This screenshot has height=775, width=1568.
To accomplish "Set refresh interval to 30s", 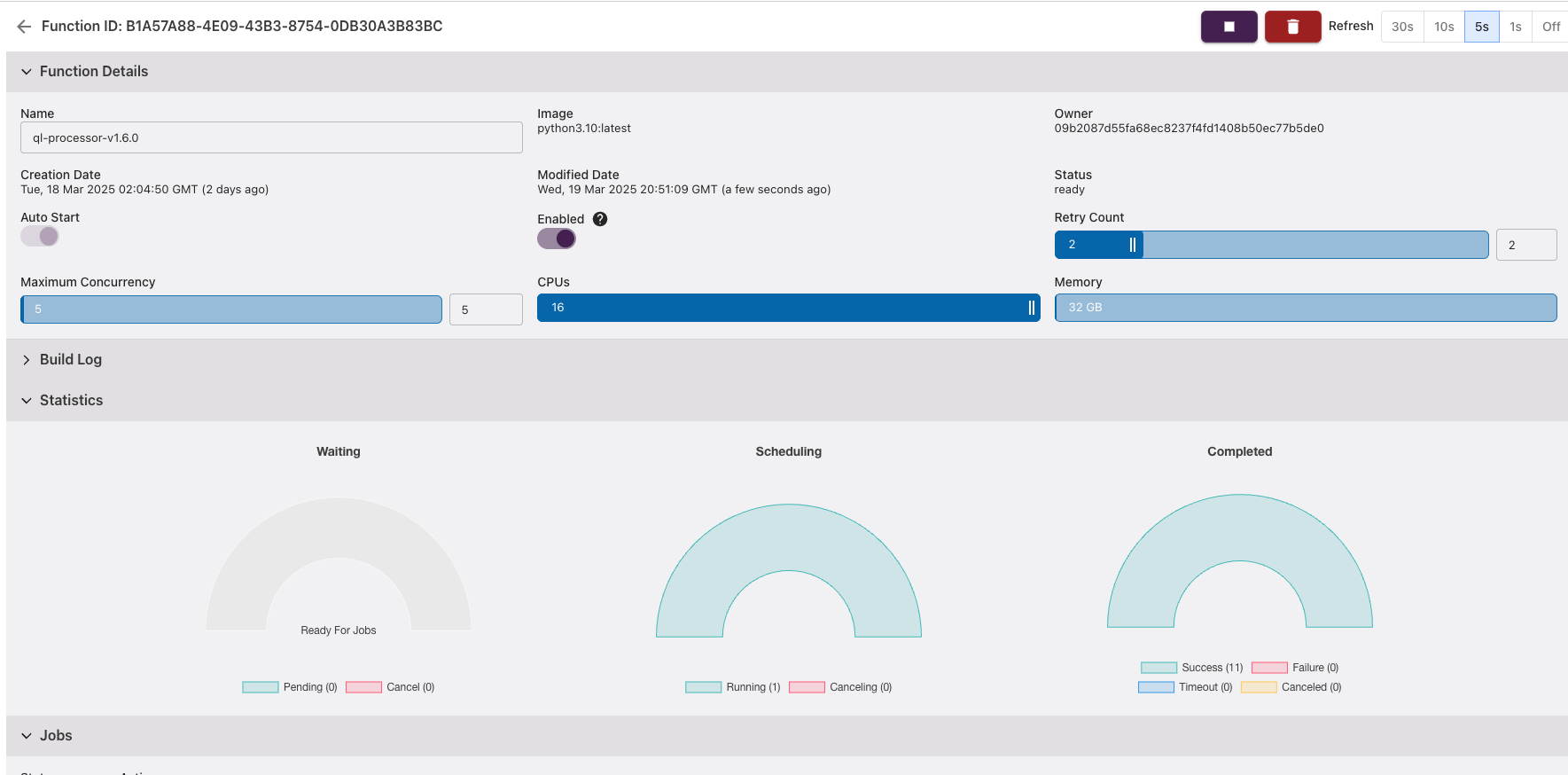I will [x=1402, y=27].
